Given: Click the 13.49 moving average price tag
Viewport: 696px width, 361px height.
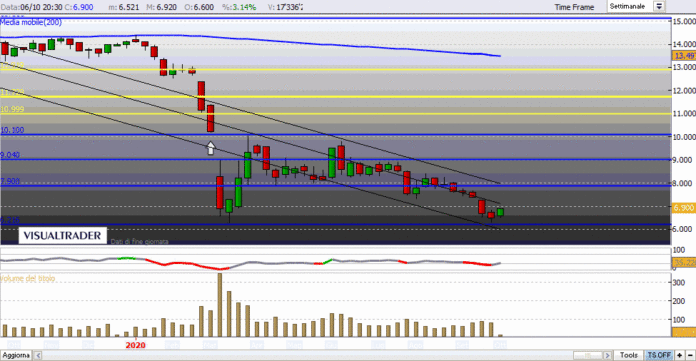Looking at the screenshot, I should [x=684, y=56].
